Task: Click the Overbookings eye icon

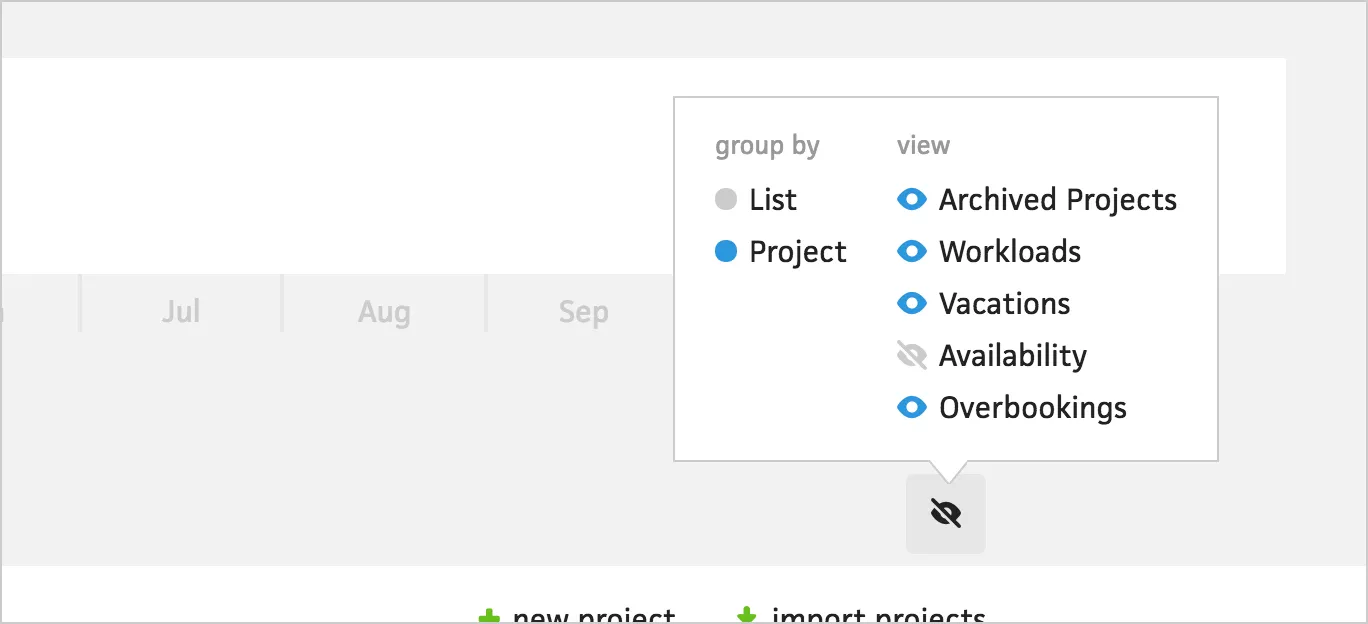Action: coord(912,407)
